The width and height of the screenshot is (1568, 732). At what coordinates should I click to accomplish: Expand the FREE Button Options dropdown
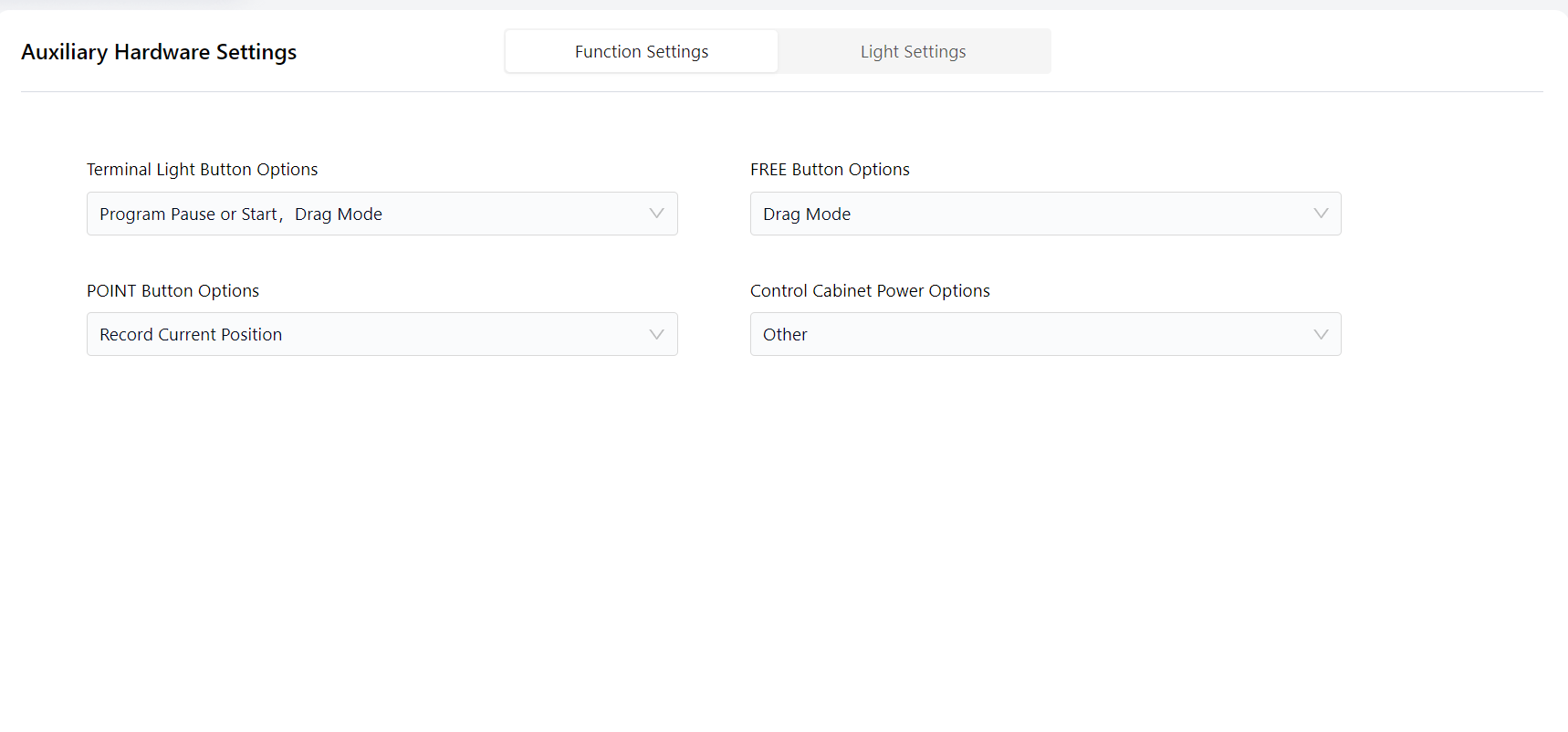pyautogui.click(x=1045, y=214)
